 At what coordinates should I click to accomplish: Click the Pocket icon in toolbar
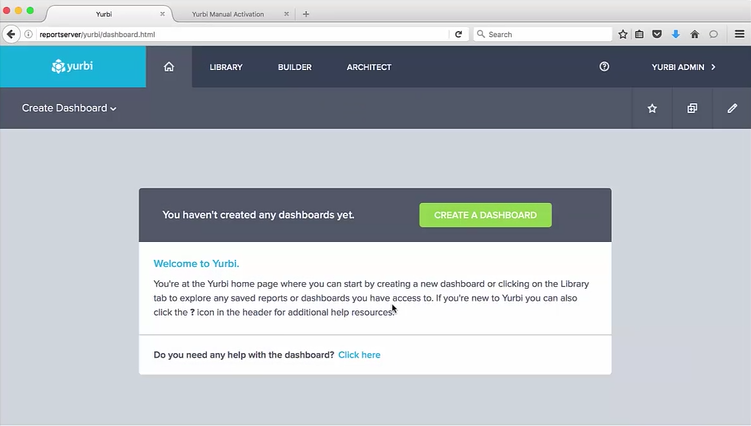[x=657, y=34]
